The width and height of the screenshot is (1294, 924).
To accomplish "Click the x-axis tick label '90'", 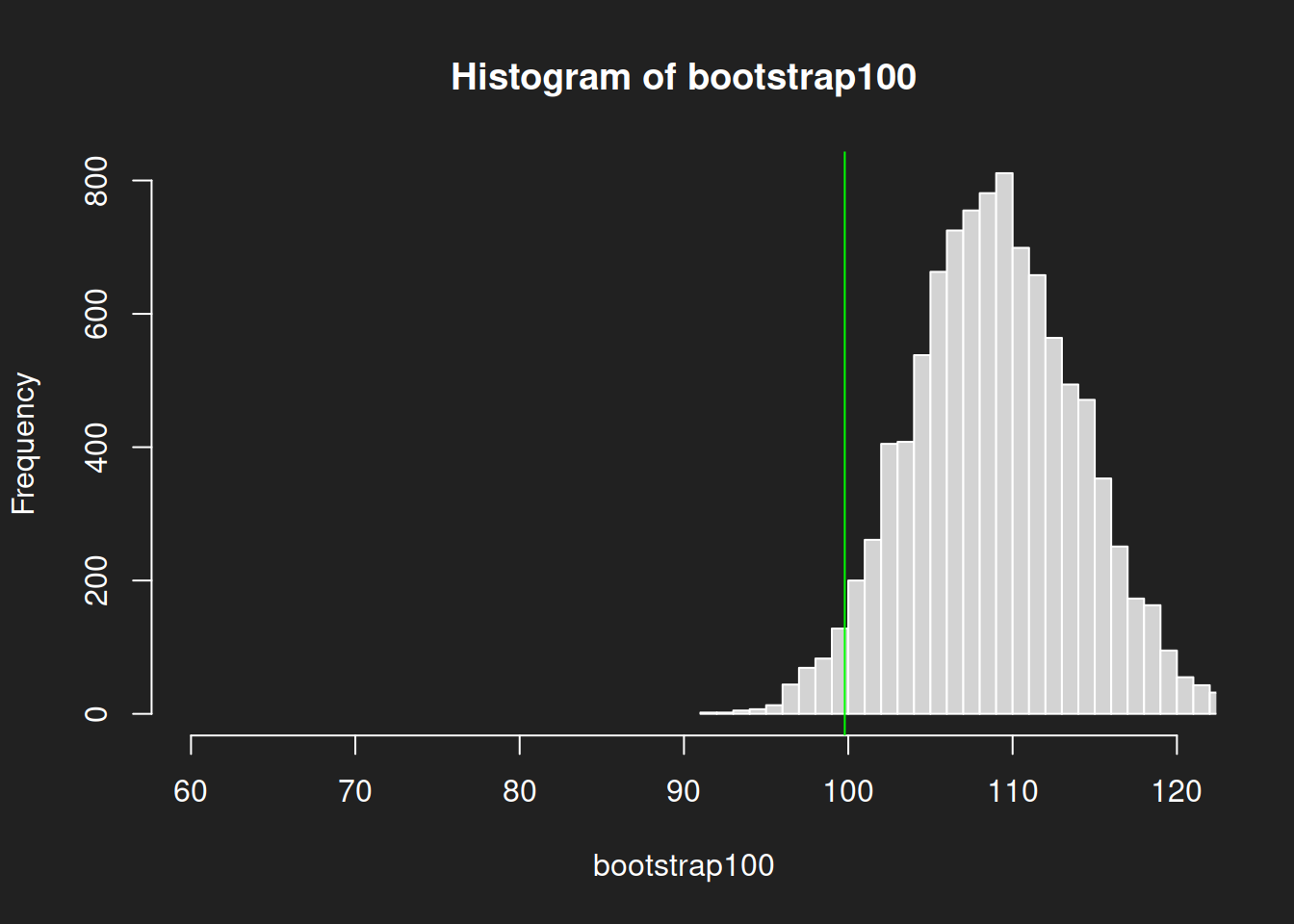I will click(684, 792).
